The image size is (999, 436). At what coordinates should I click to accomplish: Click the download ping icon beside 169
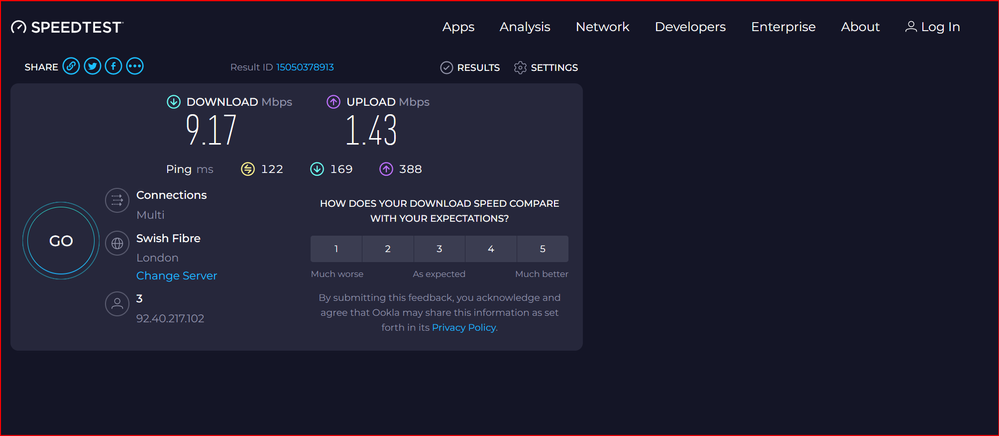pos(317,169)
